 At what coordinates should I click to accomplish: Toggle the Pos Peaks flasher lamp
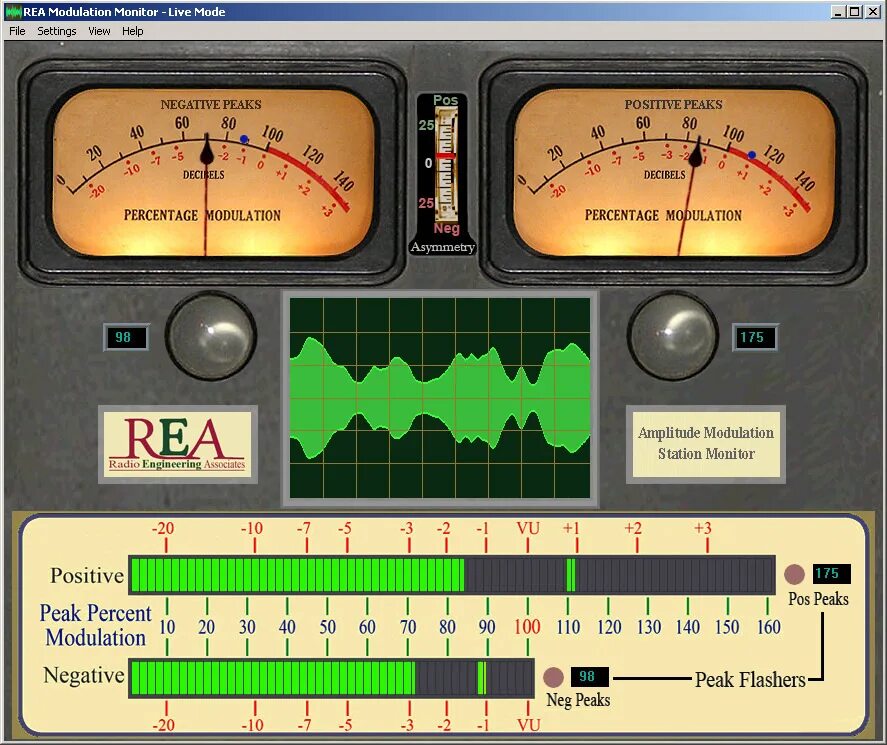pos(793,574)
